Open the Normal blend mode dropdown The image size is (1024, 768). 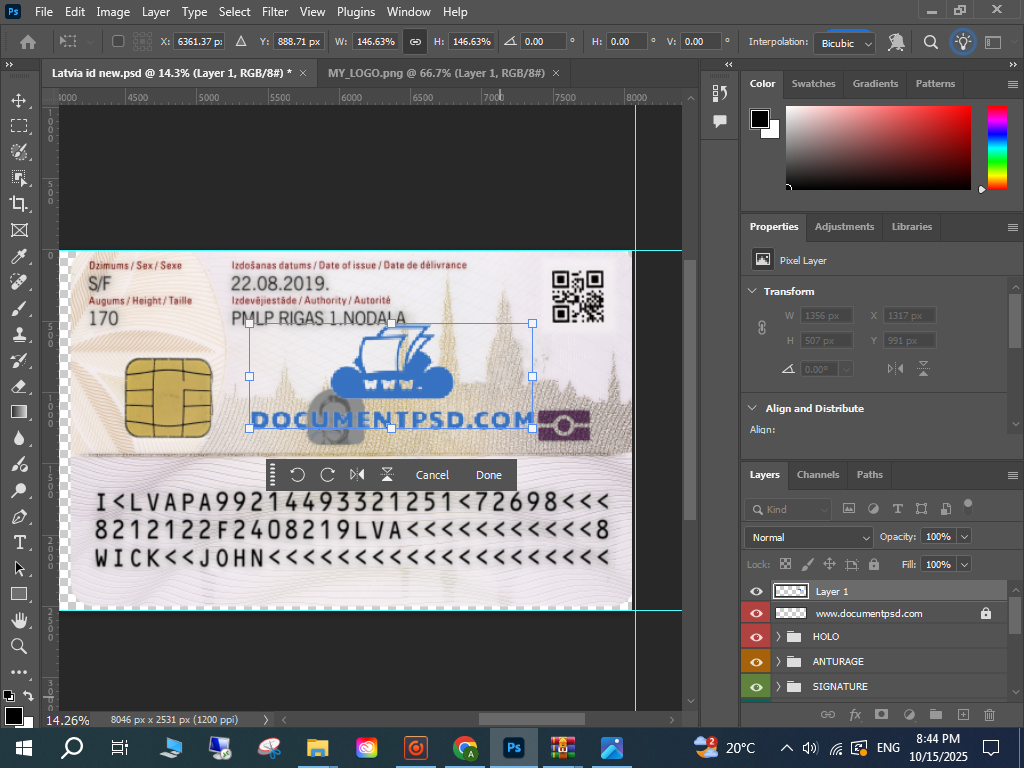pyautogui.click(x=808, y=537)
